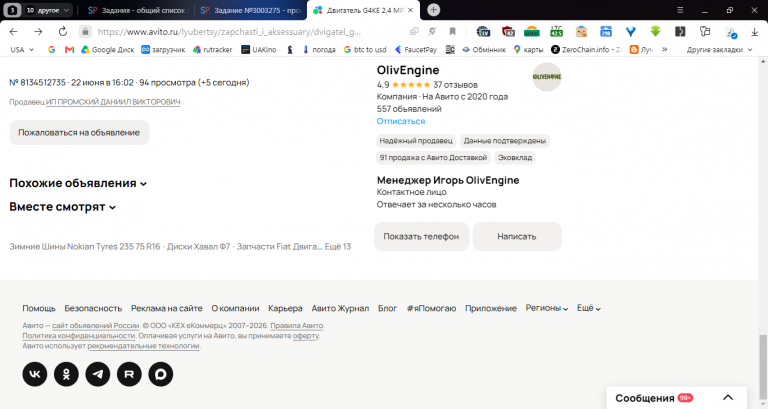Open the Ещё footer dropdown
Screen dimensions: 768x409
coord(589,308)
